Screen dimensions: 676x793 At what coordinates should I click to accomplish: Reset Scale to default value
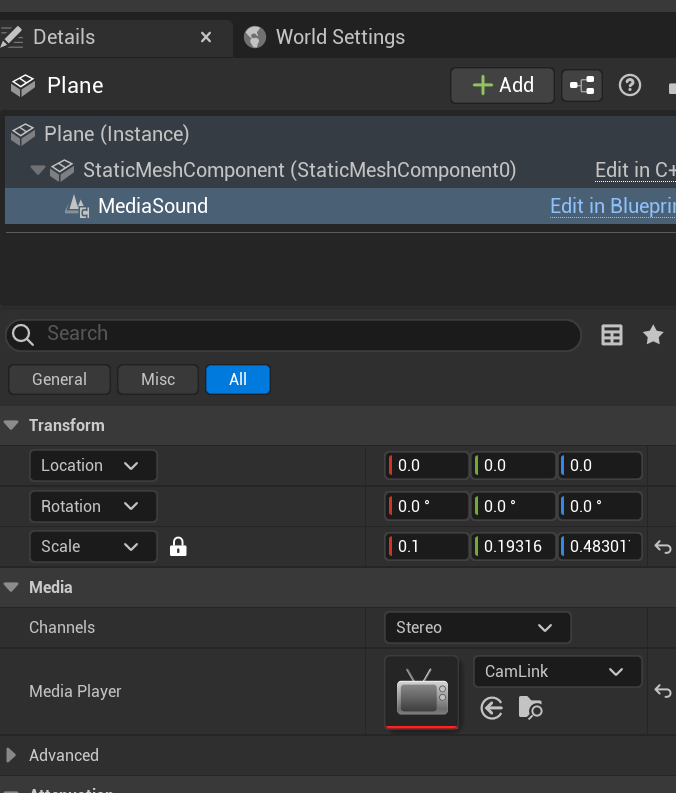tap(662, 547)
